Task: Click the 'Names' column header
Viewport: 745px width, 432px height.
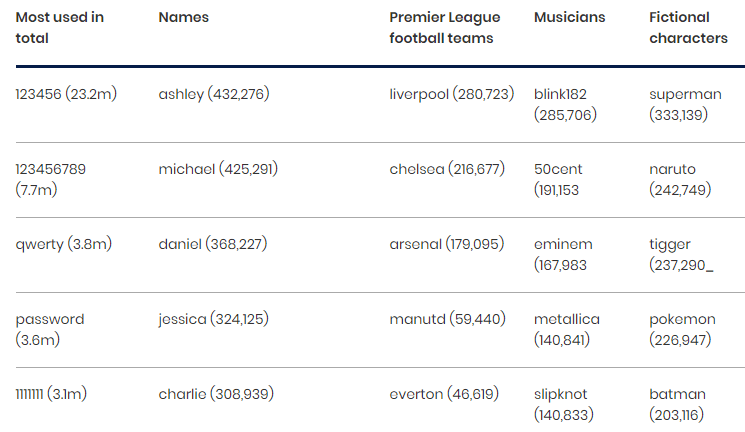Action: coord(183,18)
